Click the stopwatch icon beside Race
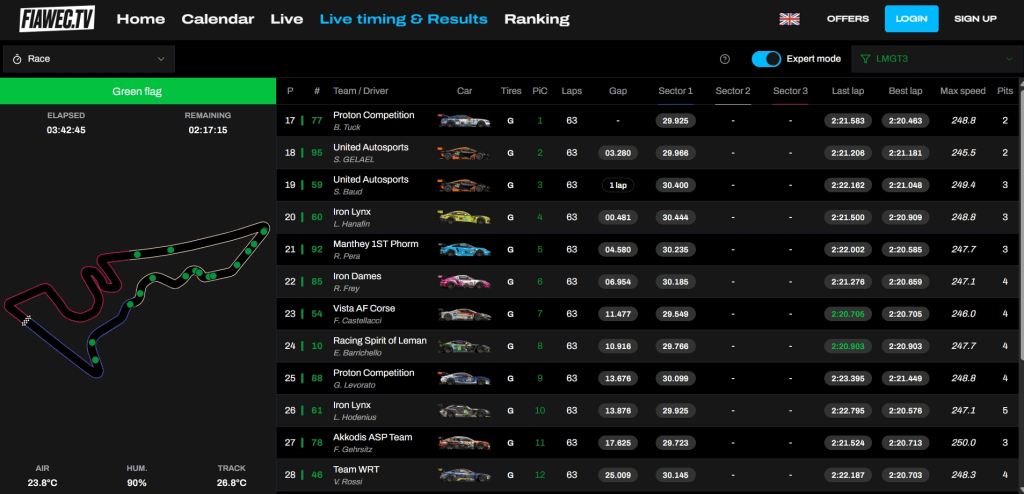This screenshot has height=494, width=1024. [x=18, y=59]
